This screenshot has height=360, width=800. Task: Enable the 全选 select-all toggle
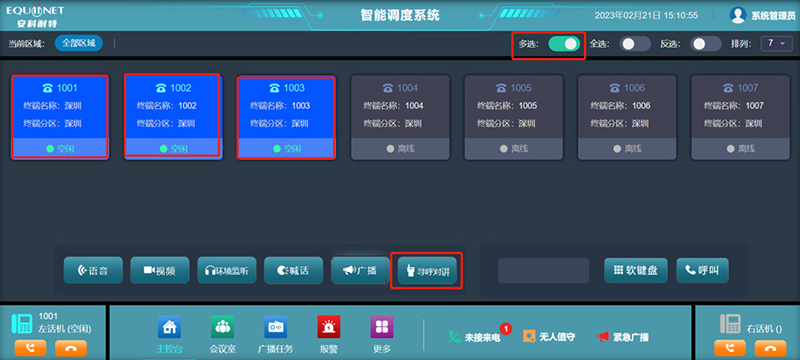point(635,44)
